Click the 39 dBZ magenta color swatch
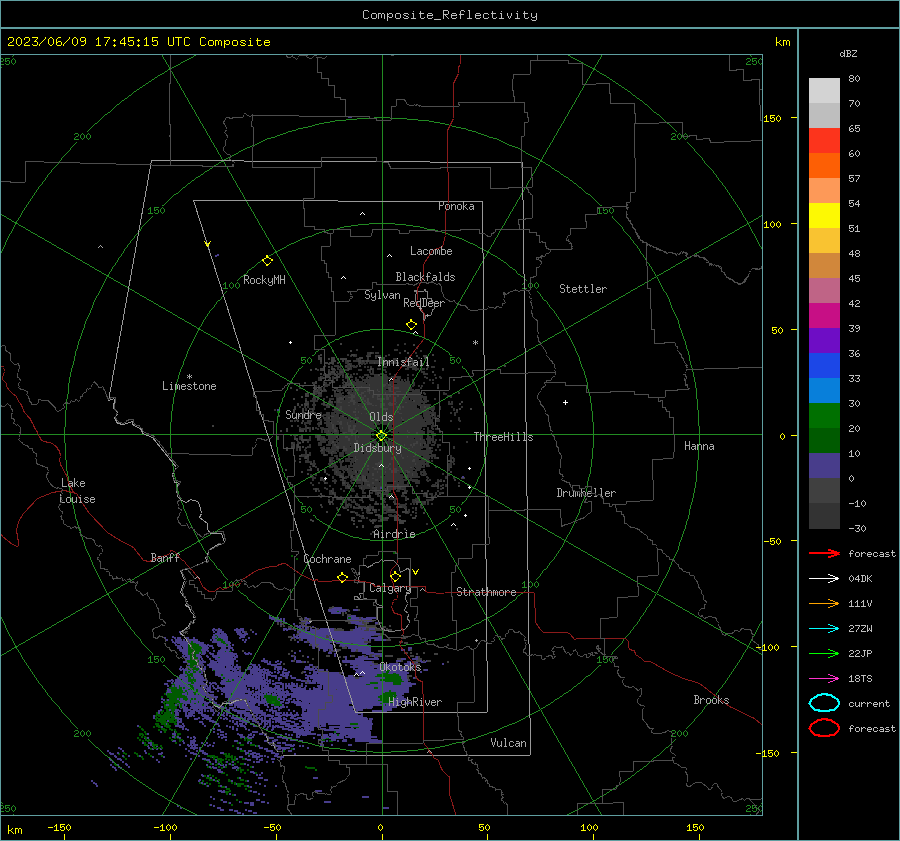Screen dimensions: 900x841 [x=824, y=316]
